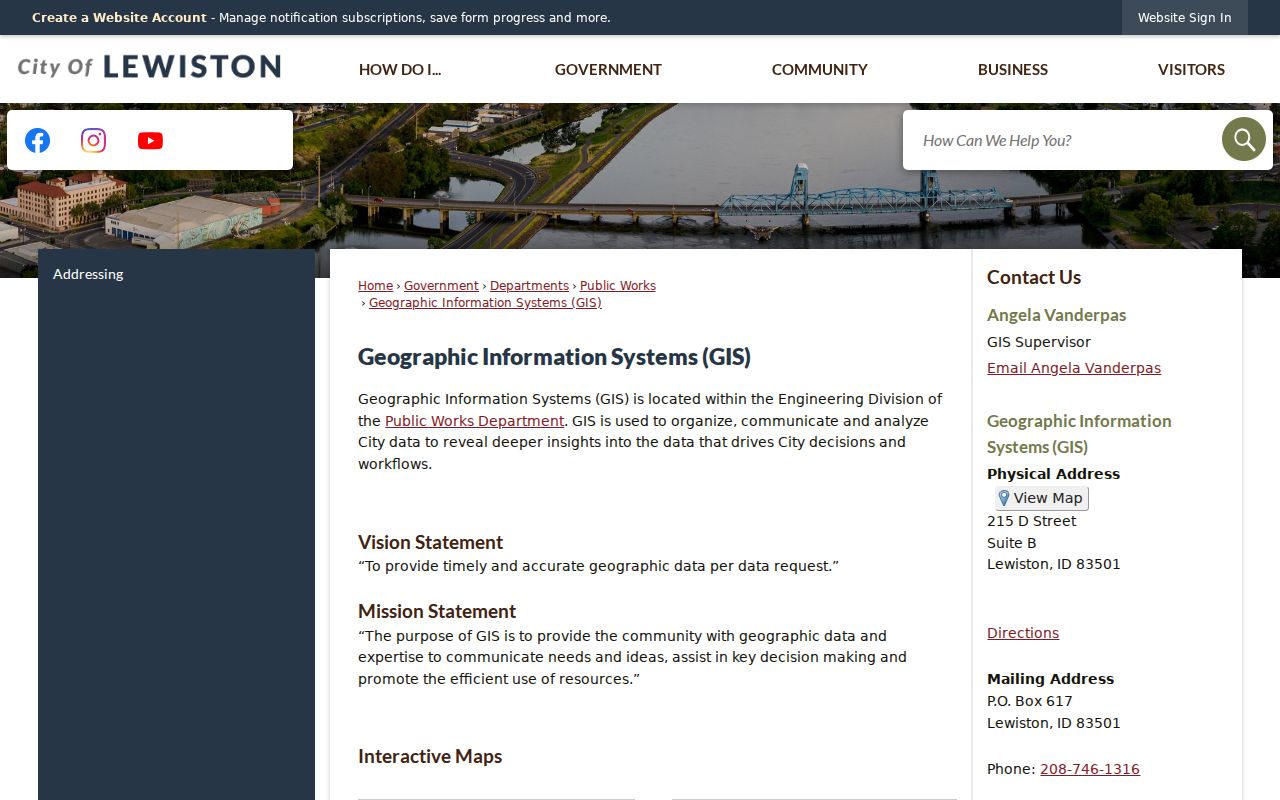Click the 'Mailing Address' label
Image resolution: width=1280 pixels, height=800 pixels.
[x=1050, y=679]
